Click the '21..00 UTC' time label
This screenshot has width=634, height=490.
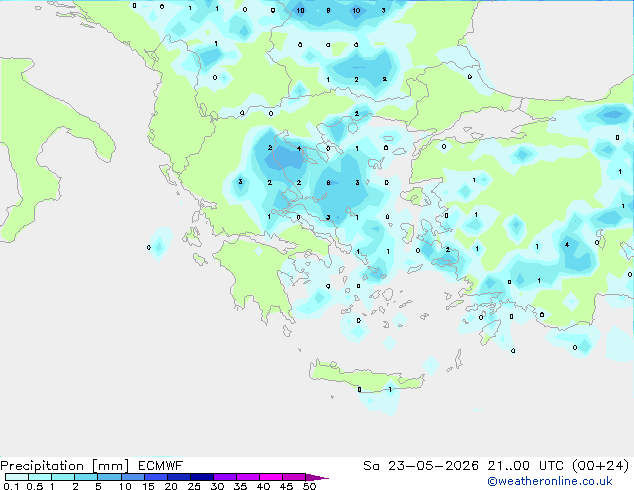tap(525, 466)
